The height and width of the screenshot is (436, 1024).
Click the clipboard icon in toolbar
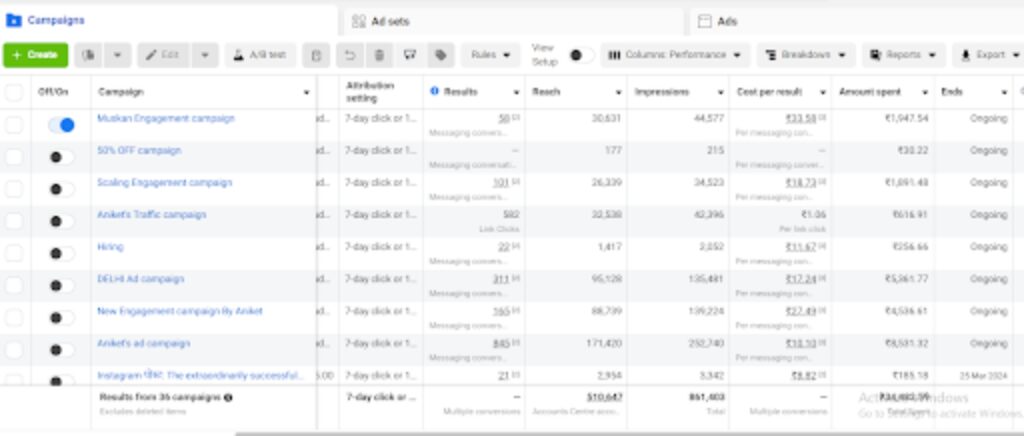(x=316, y=55)
